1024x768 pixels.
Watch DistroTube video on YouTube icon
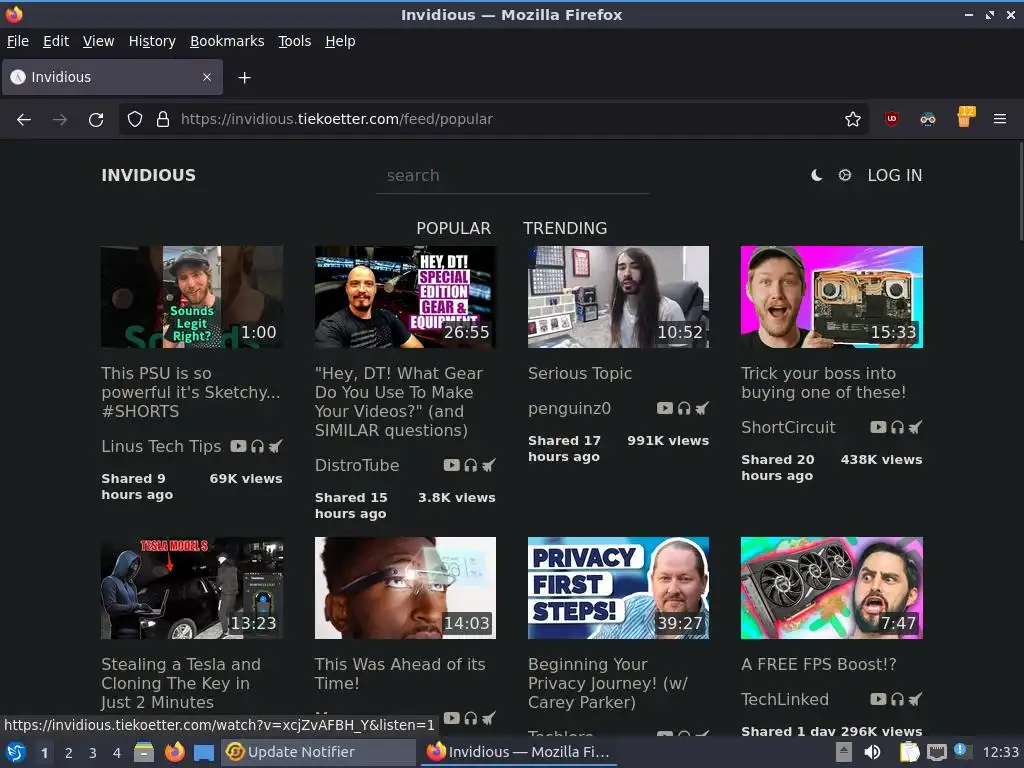coord(451,465)
